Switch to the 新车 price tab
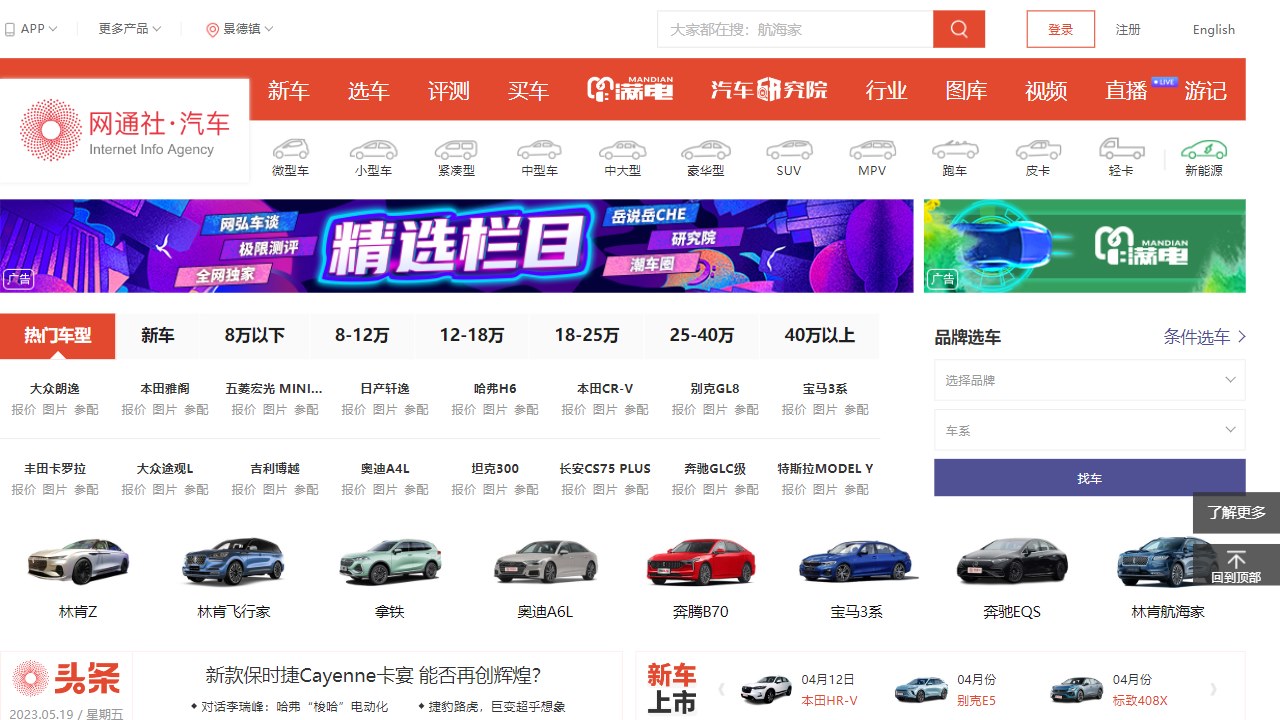Viewport: 1280px width, 720px height. (158, 336)
